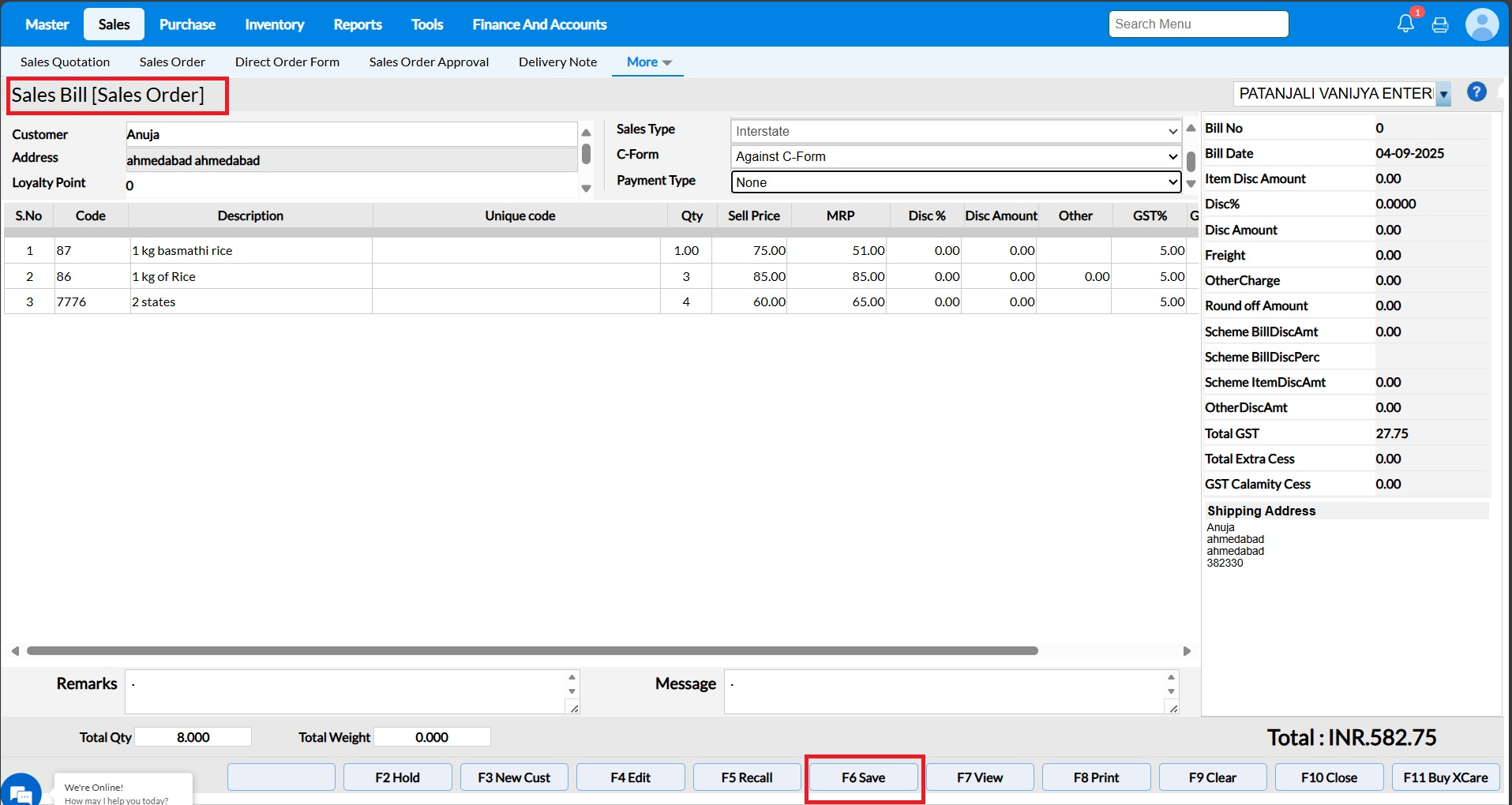Click the Remarks box resize handle
1512x805 pixels.
coord(574,709)
